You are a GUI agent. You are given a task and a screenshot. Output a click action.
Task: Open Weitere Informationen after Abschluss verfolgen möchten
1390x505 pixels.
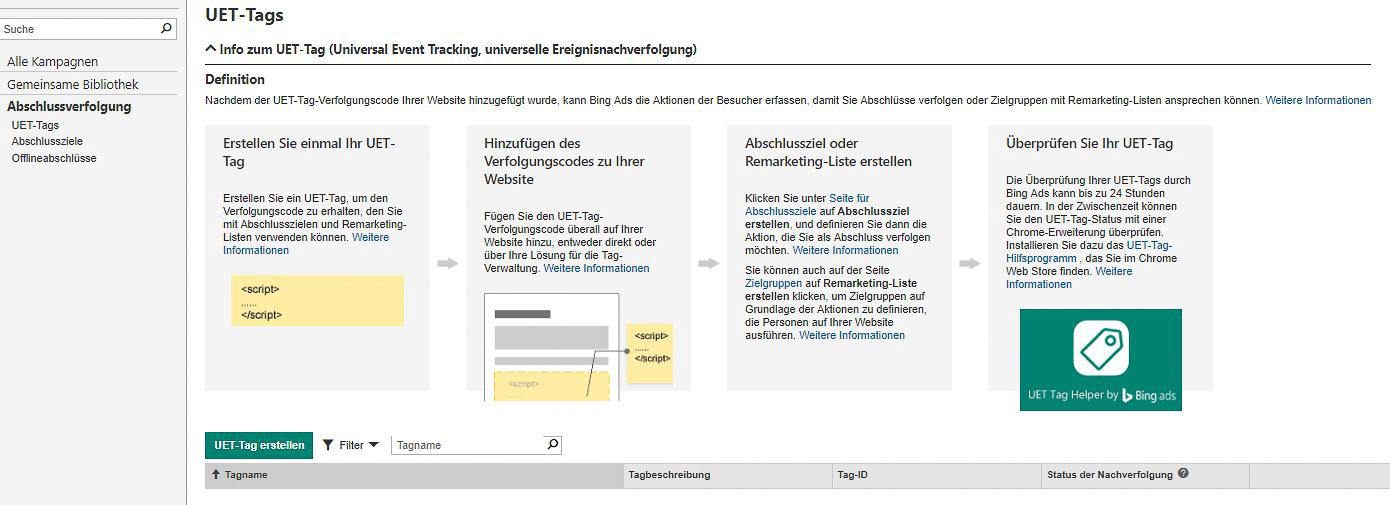pos(845,250)
